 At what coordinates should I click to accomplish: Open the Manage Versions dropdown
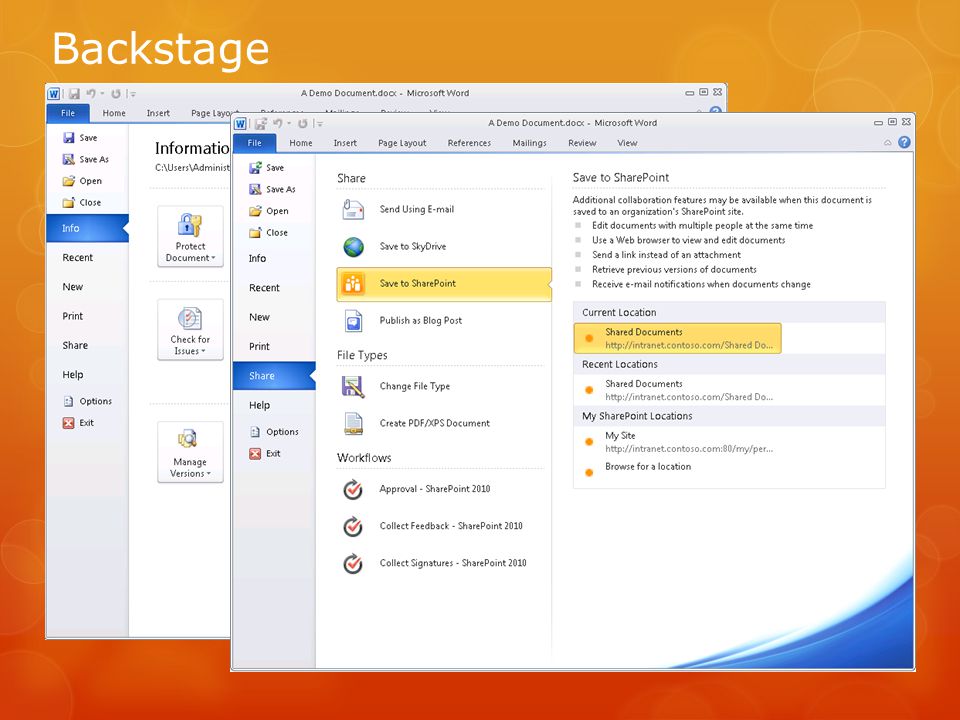coord(190,452)
